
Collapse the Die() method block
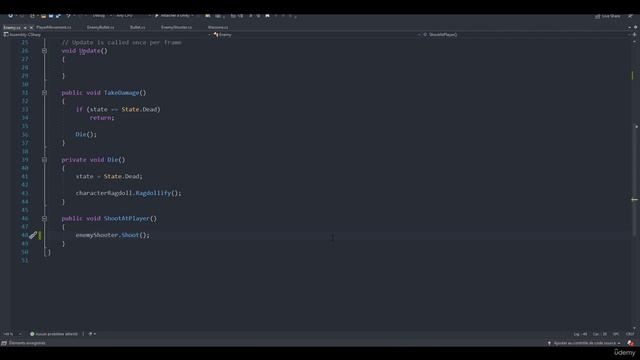(x=44, y=160)
